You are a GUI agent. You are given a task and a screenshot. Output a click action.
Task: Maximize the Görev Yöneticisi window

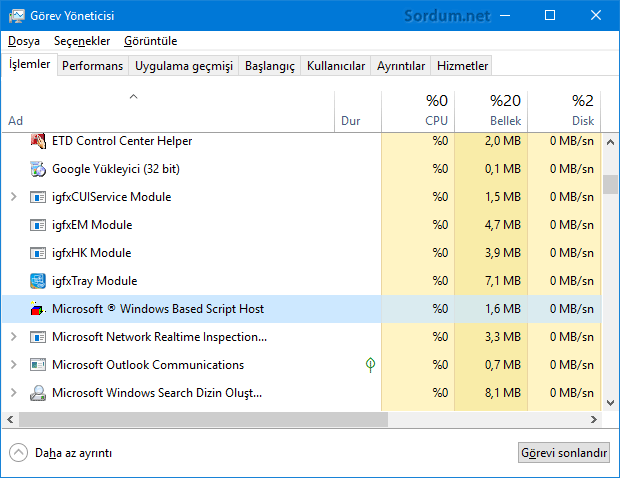tap(550, 15)
